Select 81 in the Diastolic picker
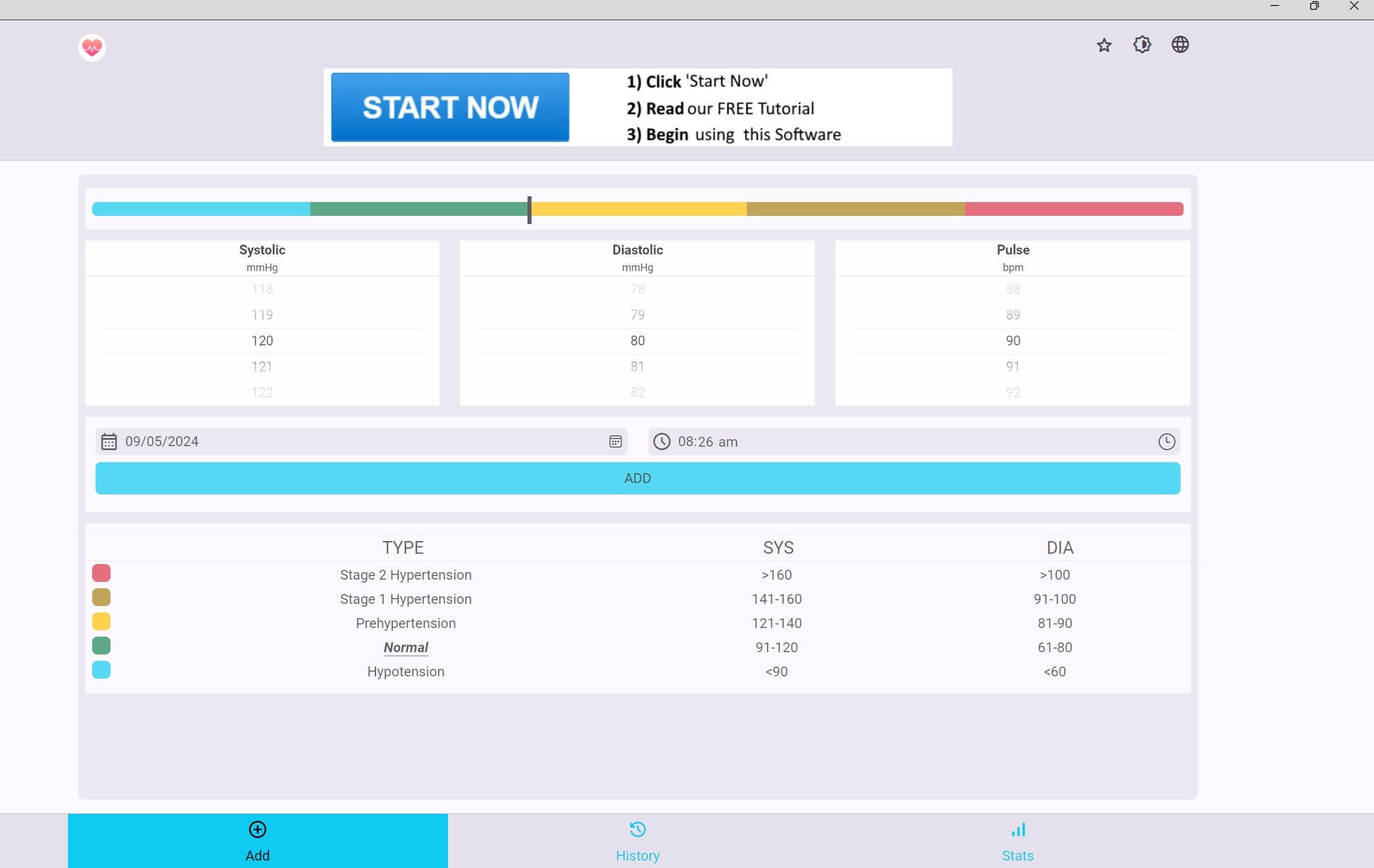The height and width of the screenshot is (868, 1374). point(637,366)
